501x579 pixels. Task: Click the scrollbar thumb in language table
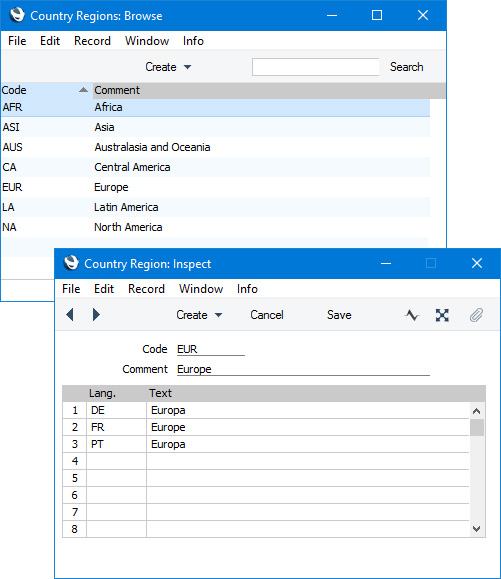click(x=477, y=428)
